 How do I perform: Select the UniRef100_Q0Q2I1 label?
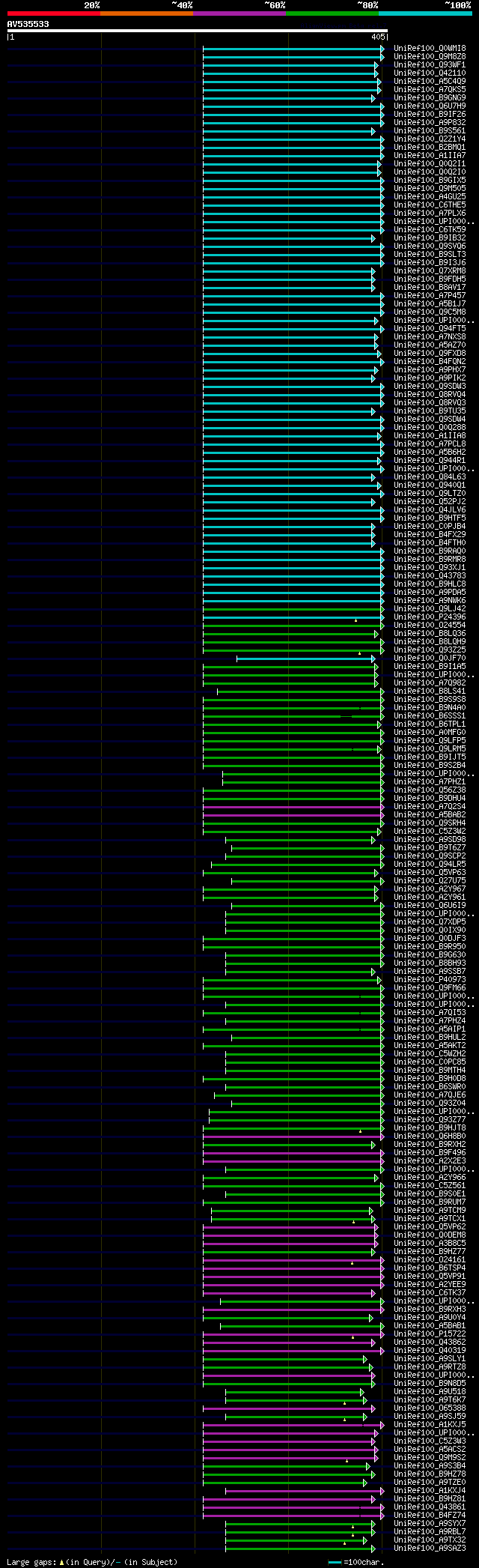click(x=430, y=164)
